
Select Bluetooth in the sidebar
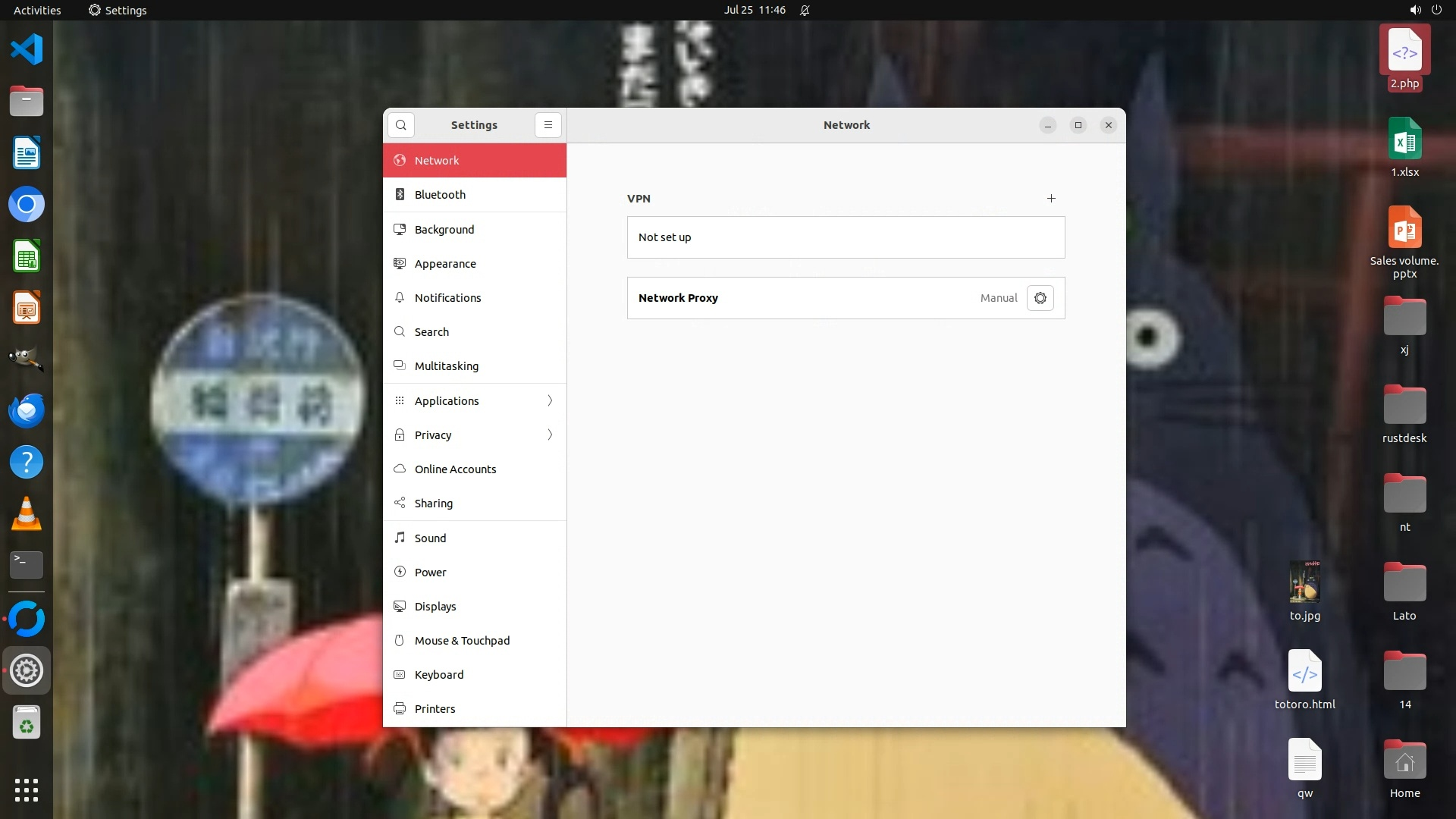[440, 195]
